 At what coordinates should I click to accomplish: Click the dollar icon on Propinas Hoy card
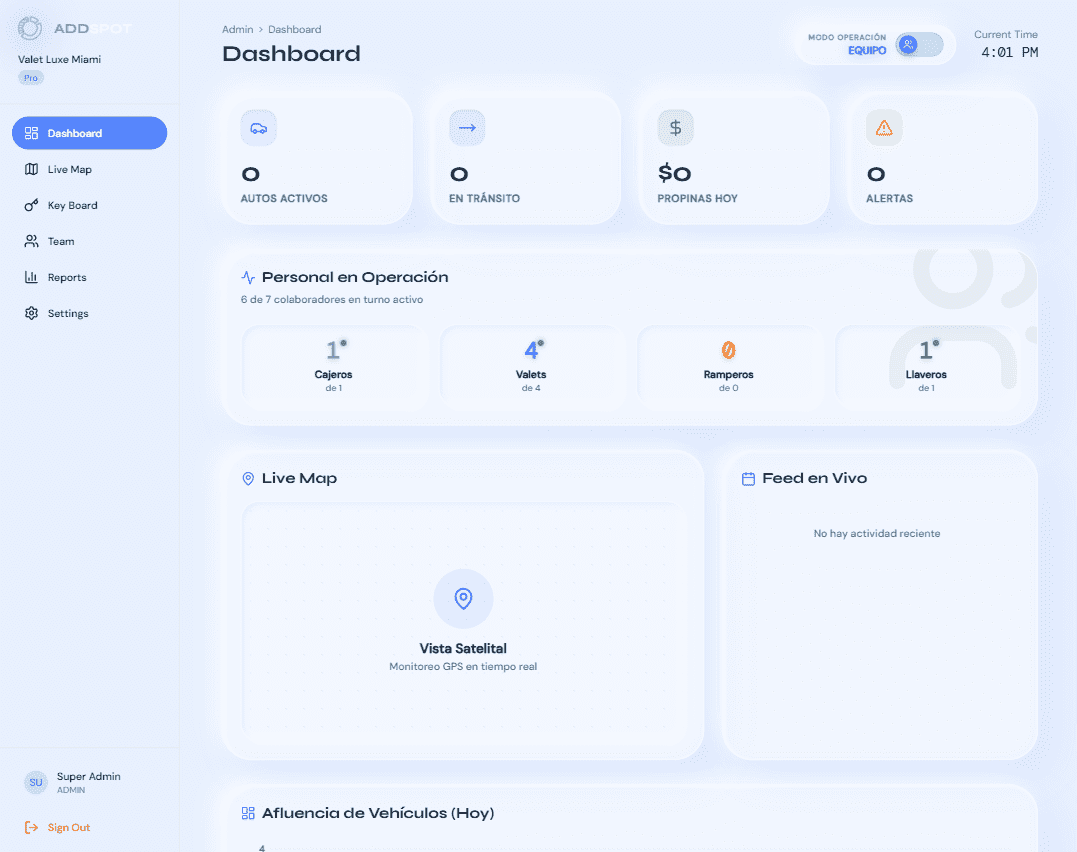[x=675, y=128]
